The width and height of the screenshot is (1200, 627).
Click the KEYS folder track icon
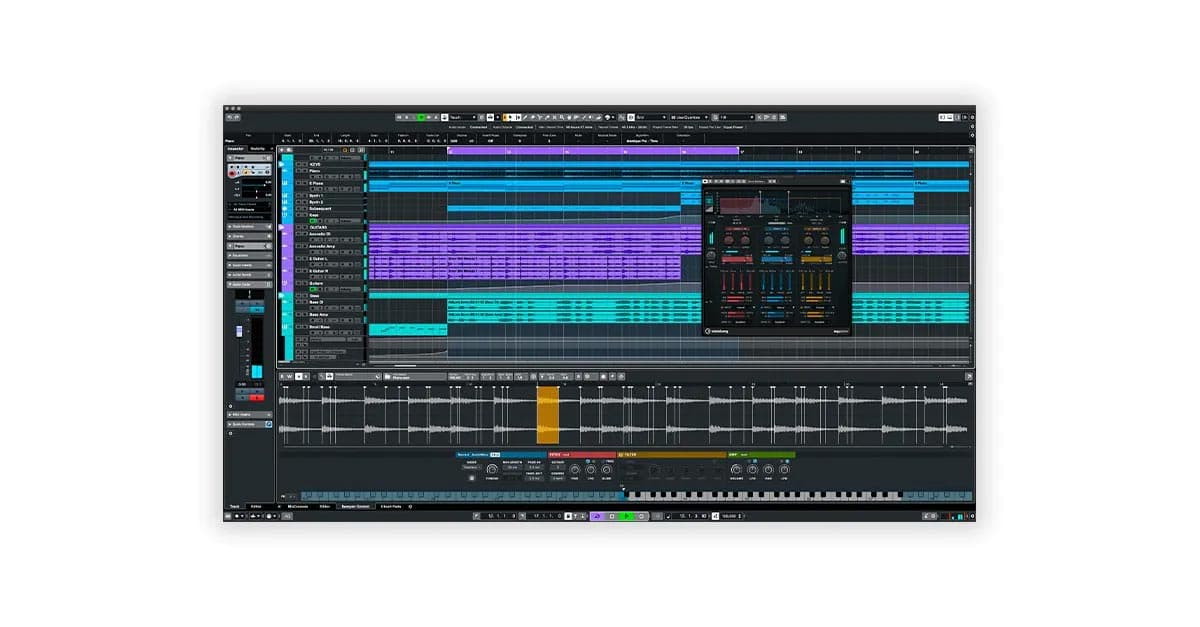coord(281,164)
